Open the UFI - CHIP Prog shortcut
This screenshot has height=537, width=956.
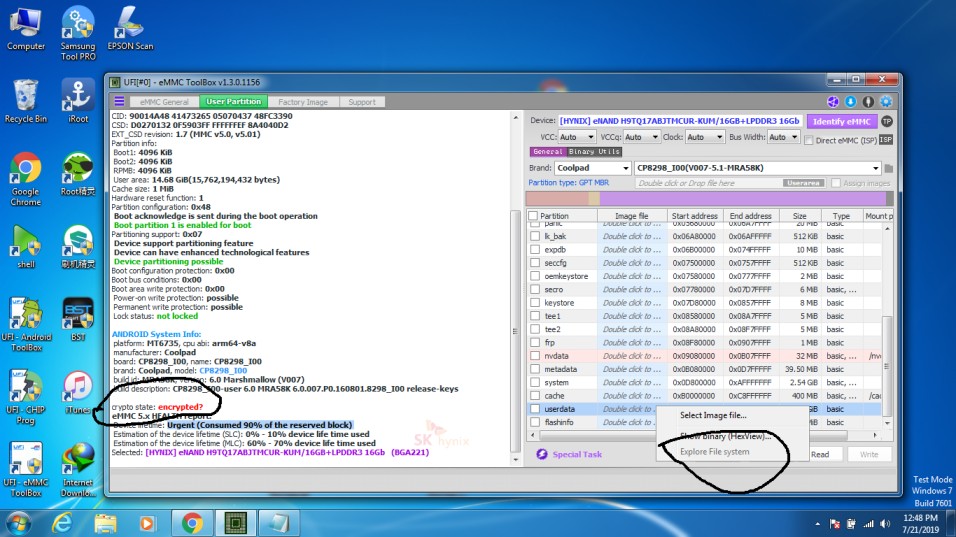tap(26, 397)
